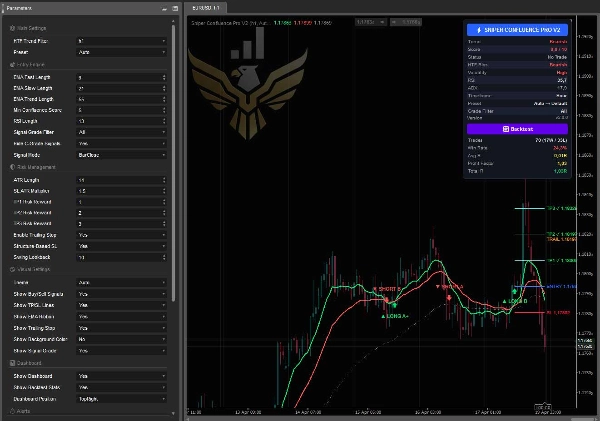The height and width of the screenshot is (421, 600).
Task: Toggle the Show Dashboard option
Action: click(121, 376)
